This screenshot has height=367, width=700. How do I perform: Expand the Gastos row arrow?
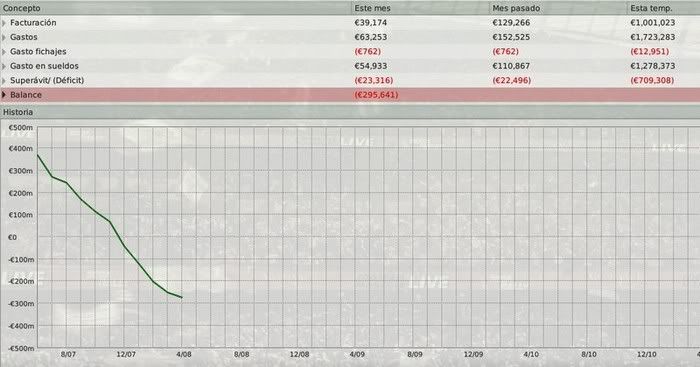(4, 37)
